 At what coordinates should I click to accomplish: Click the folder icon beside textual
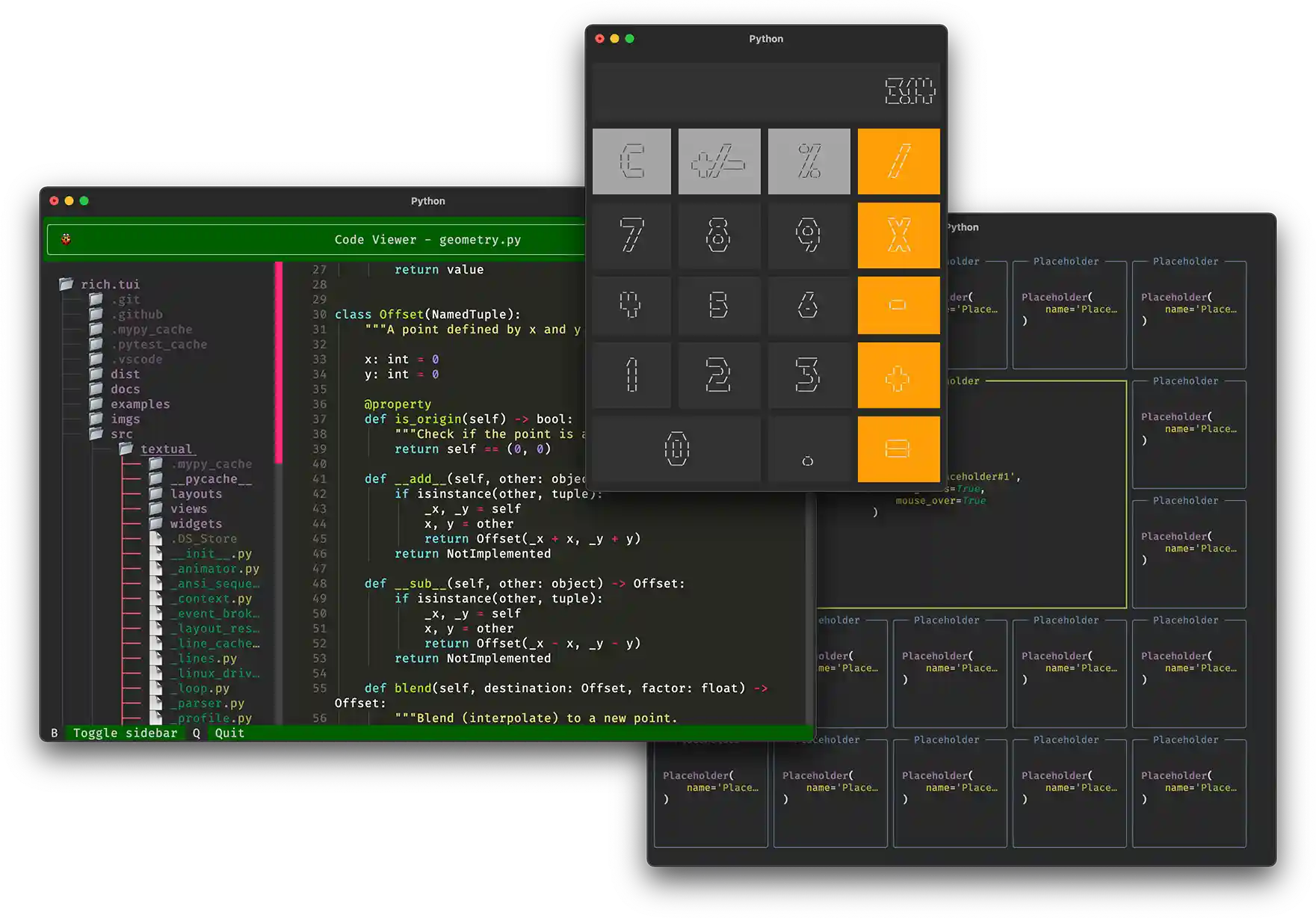point(127,448)
